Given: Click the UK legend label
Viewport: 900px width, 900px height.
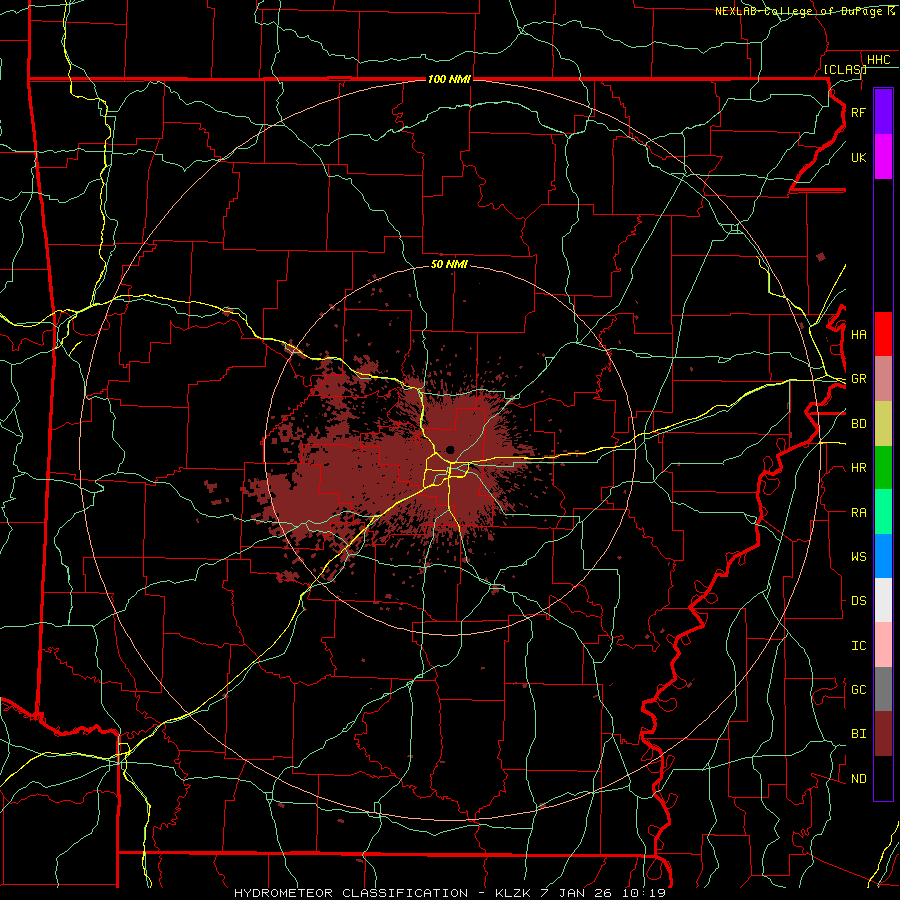Looking at the screenshot, I should (858, 157).
